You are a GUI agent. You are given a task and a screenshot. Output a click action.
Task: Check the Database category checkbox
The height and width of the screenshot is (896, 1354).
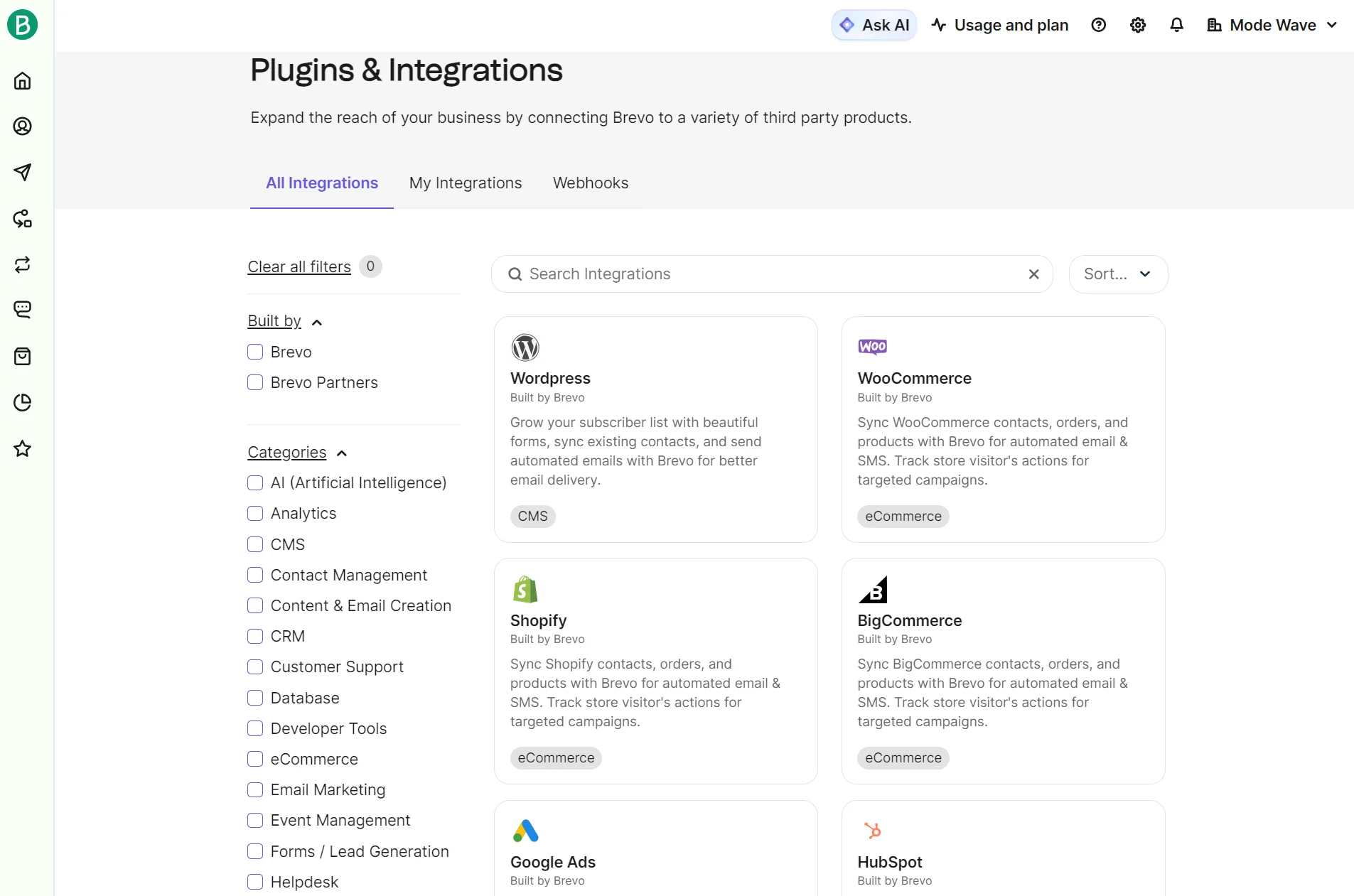[x=255, y=698]
